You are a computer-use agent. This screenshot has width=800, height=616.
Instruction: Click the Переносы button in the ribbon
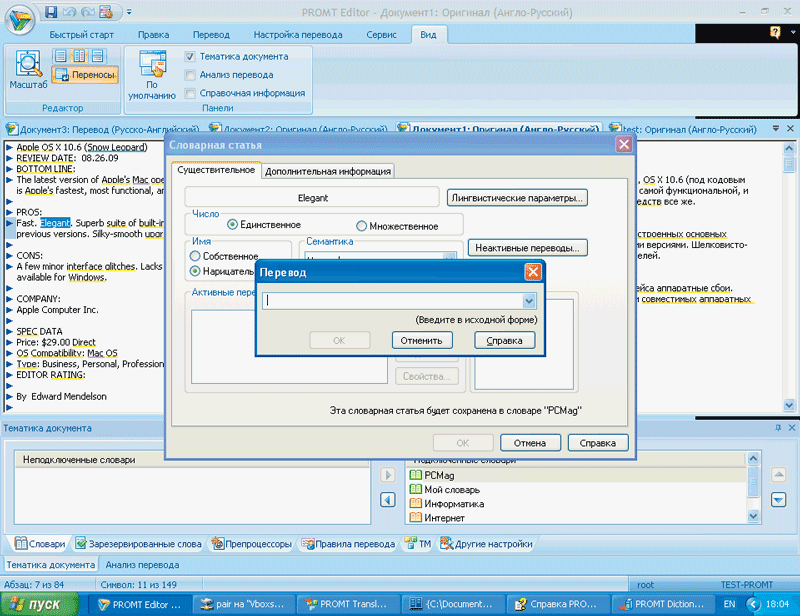click(x=85, y=74)
